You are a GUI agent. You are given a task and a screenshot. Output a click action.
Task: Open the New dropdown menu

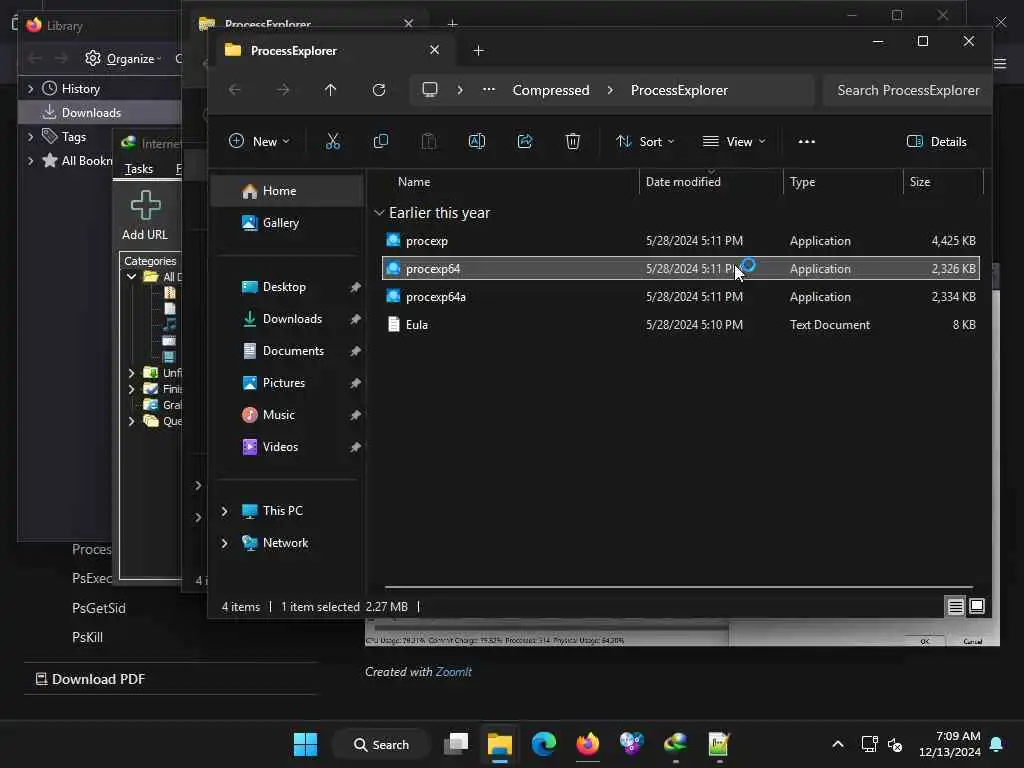[259, 141]
